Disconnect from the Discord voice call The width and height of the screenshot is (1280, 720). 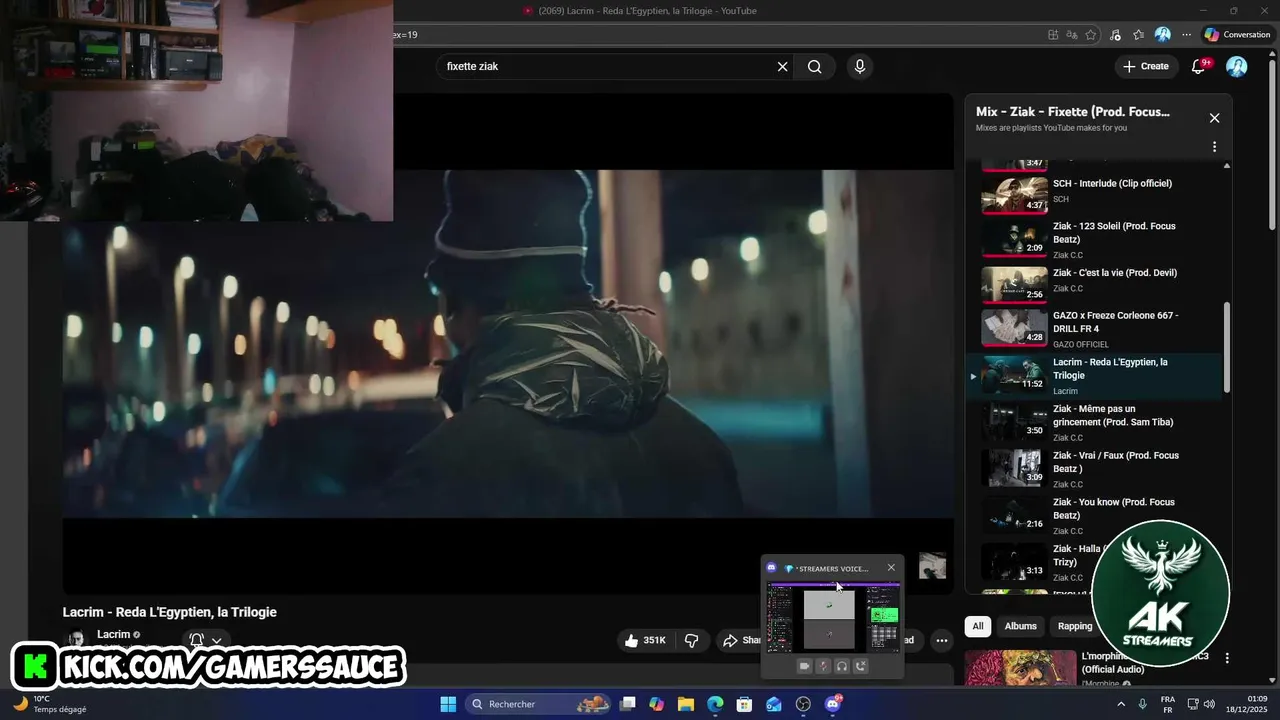click(861, 666)
